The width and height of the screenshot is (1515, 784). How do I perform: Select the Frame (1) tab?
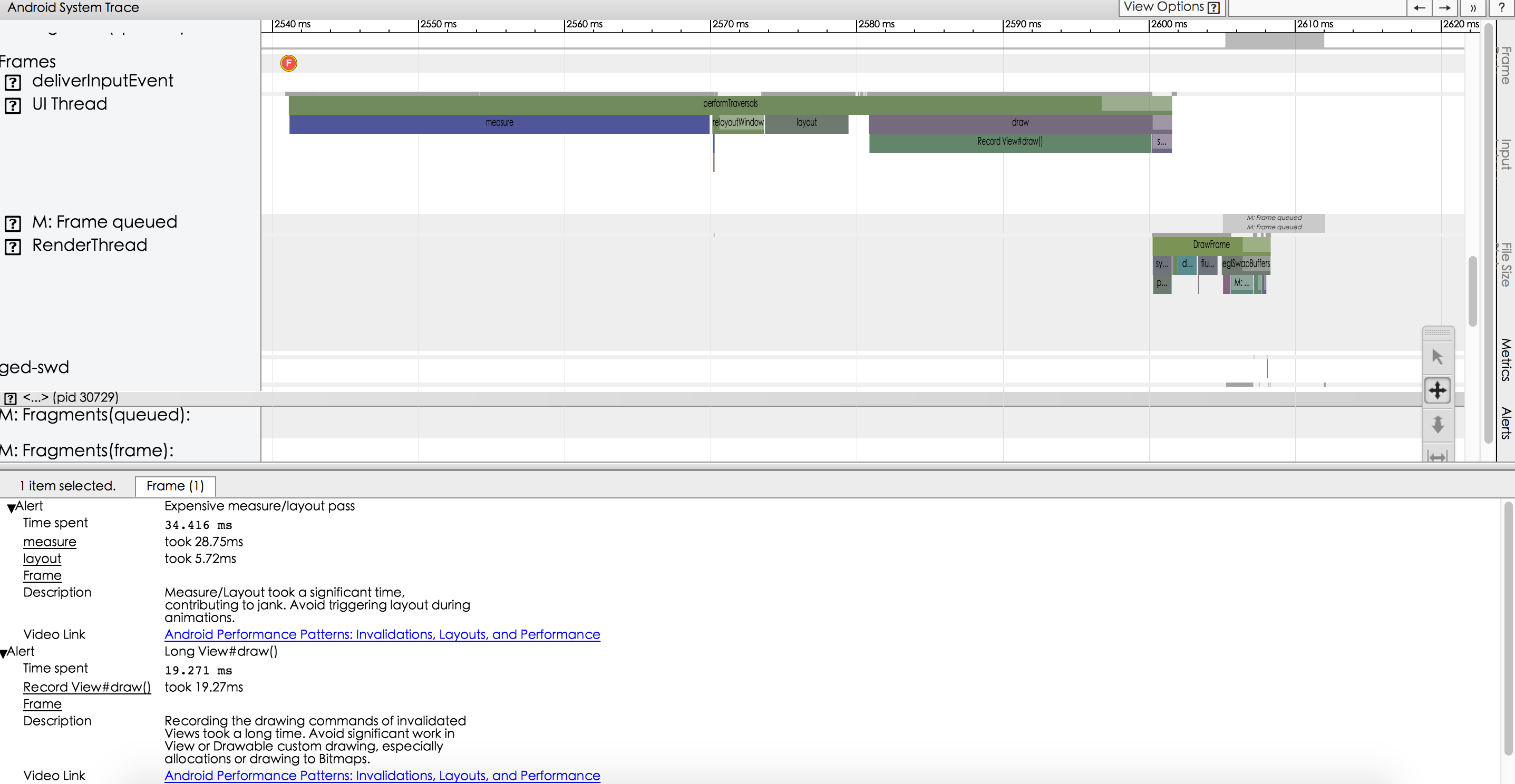[175, 486]
